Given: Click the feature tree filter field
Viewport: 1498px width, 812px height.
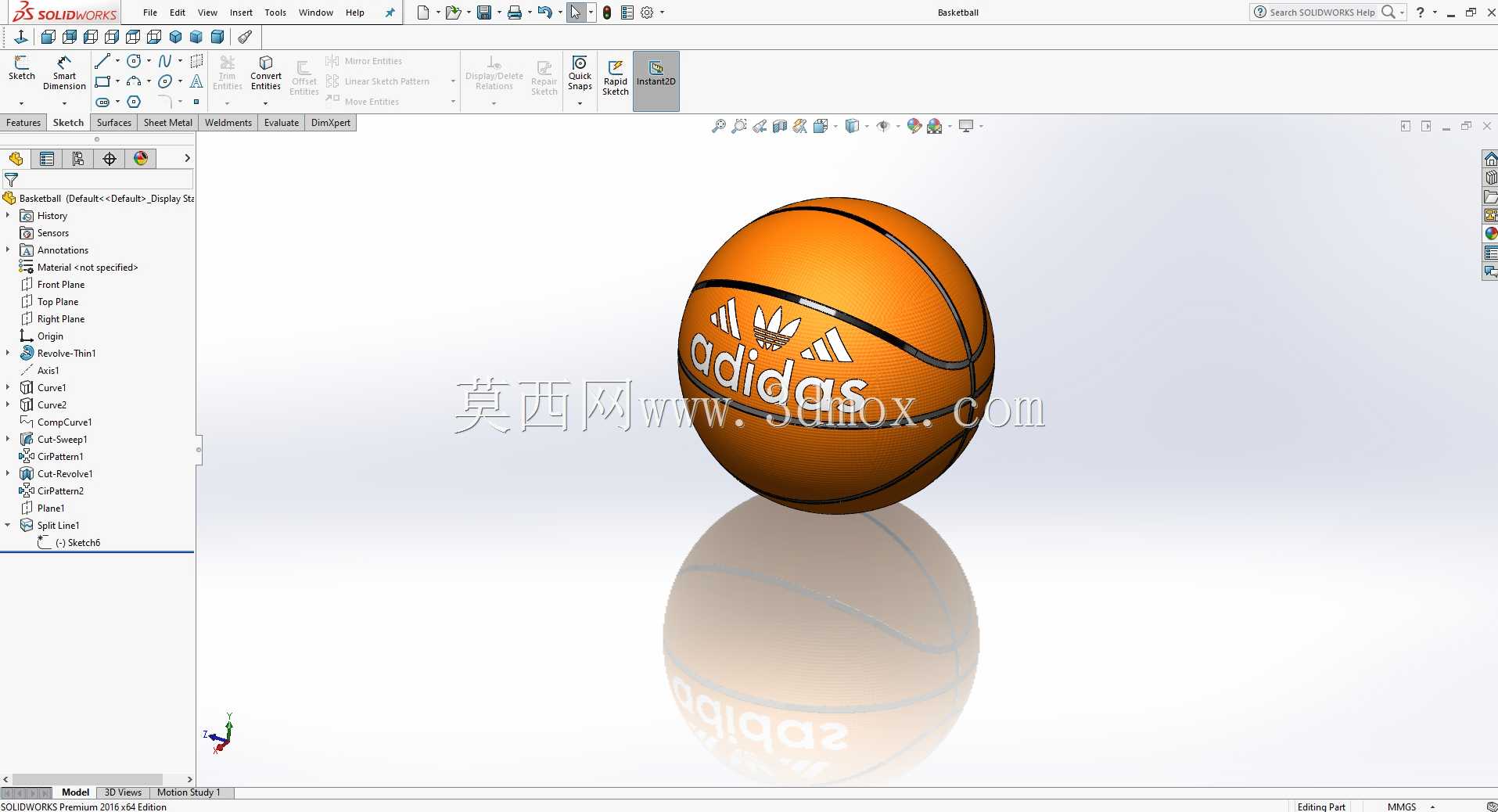Looking at the screenshot, I should click(x=98, y=180).
